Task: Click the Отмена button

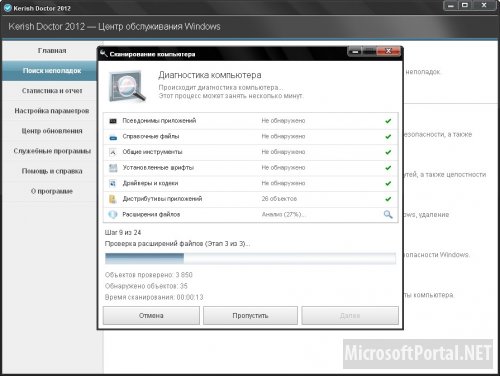Action: [x=151, y=315]
